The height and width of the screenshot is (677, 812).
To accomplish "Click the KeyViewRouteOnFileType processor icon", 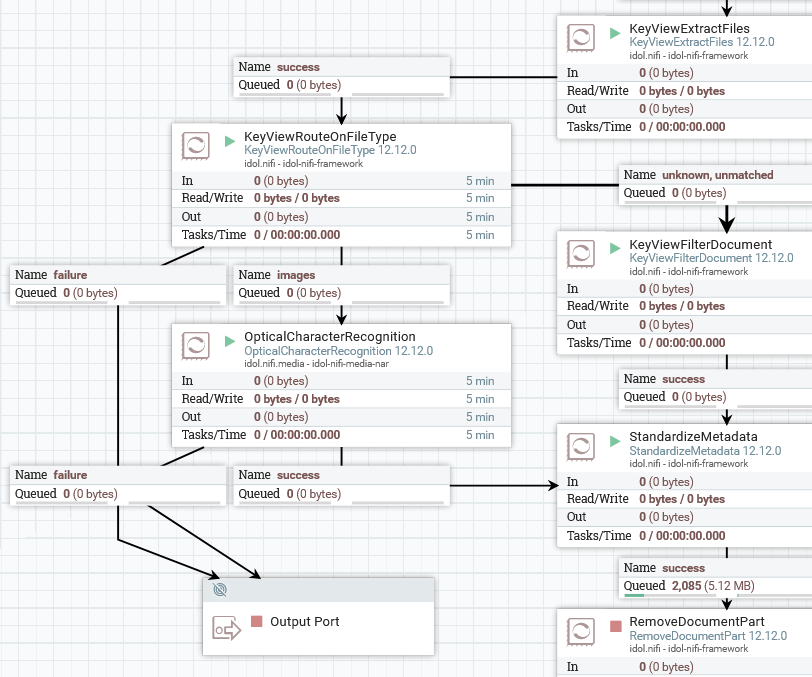I will point(196,145).
